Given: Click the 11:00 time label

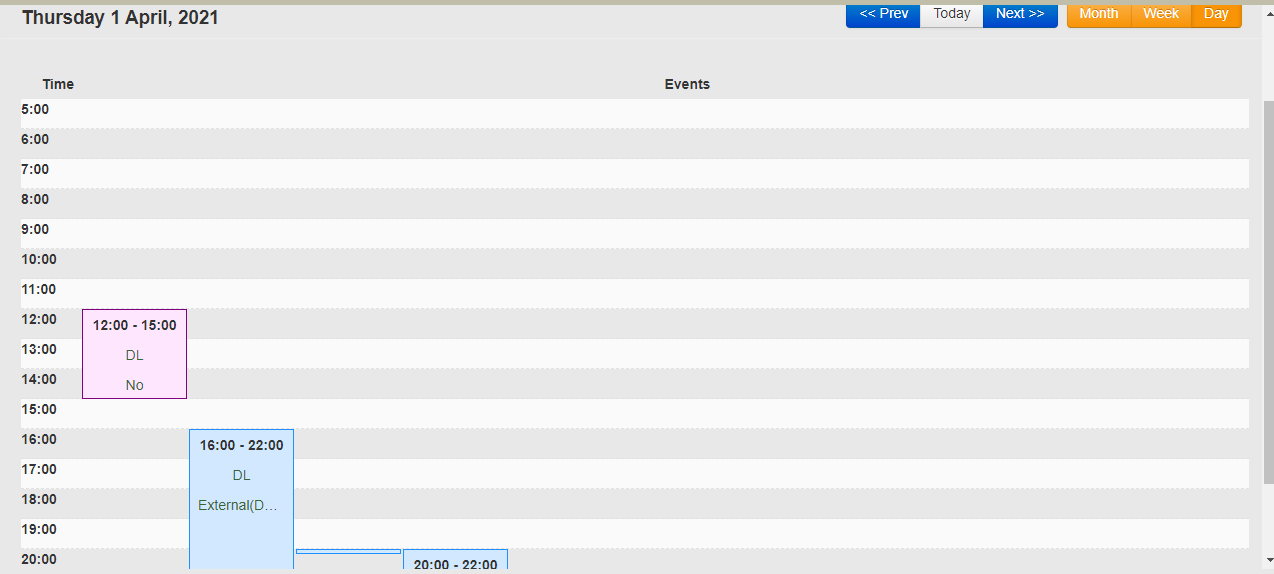Looking at the screenshot, I should pyautogui.click(x=39, y=289).
